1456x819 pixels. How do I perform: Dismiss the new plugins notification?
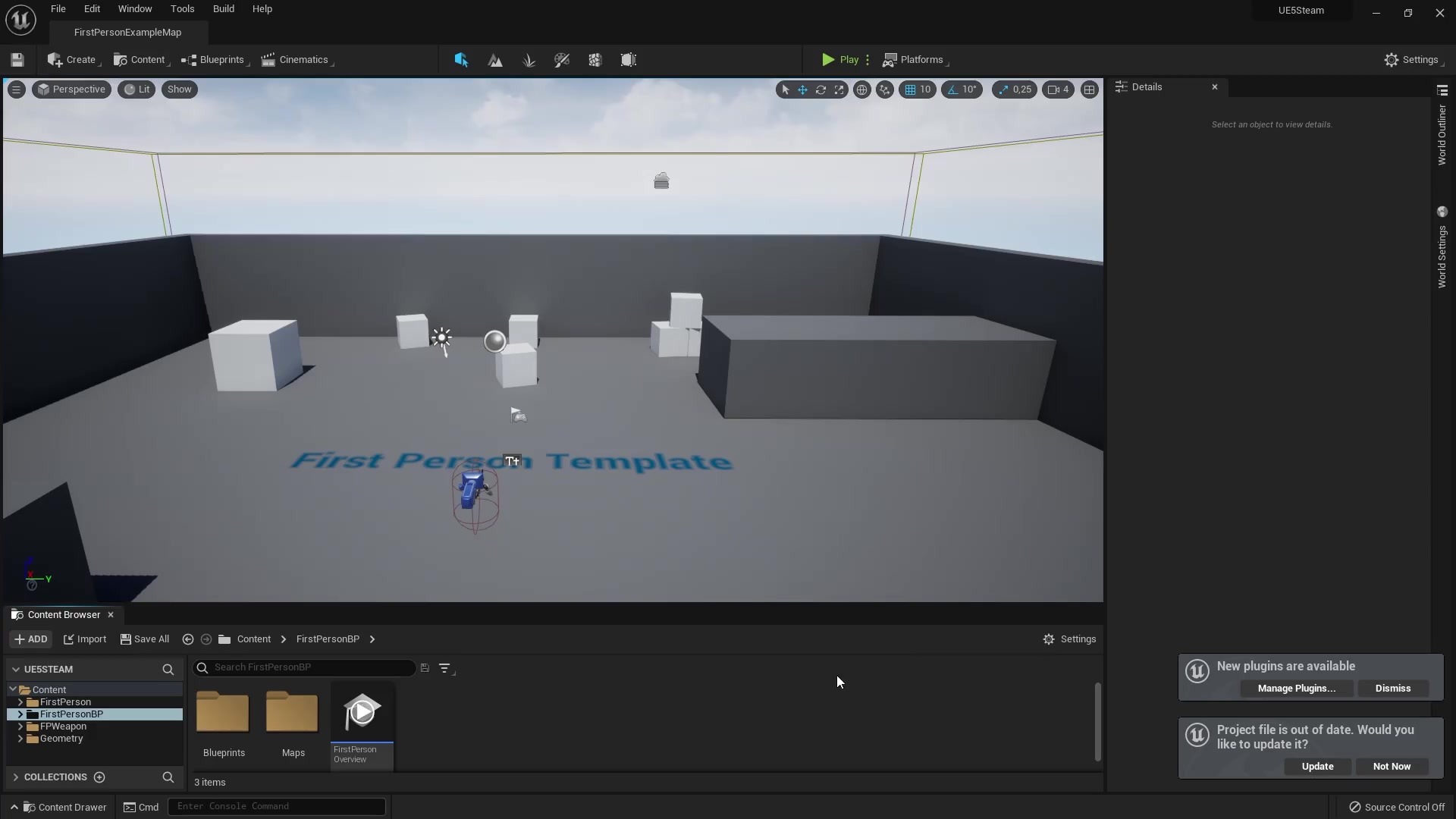pyautogui.click(x=1392, y=689)
